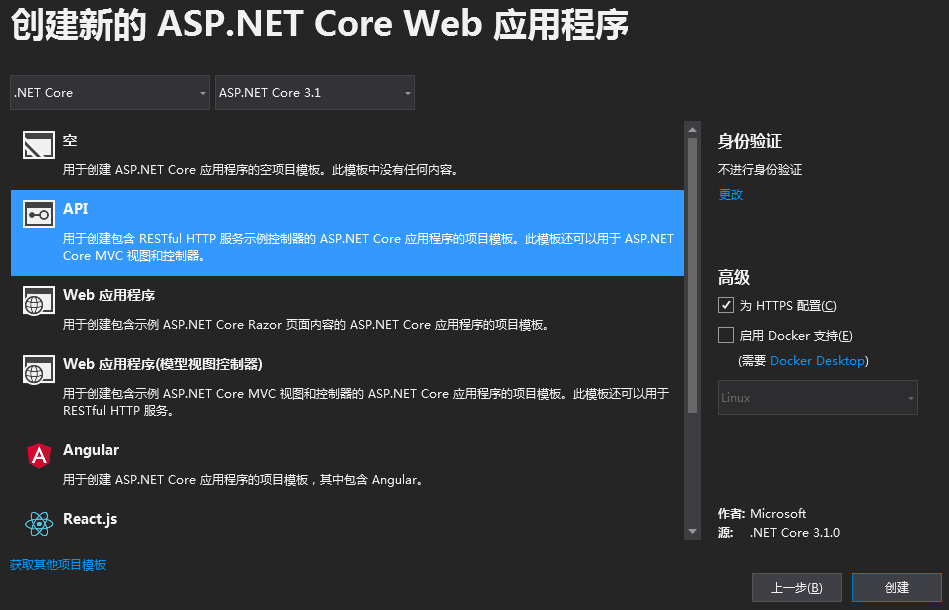Open the ASP.NET Core 3.1 version dropdown
Viewport: 949px width, 610px height.
pos(314,92)
